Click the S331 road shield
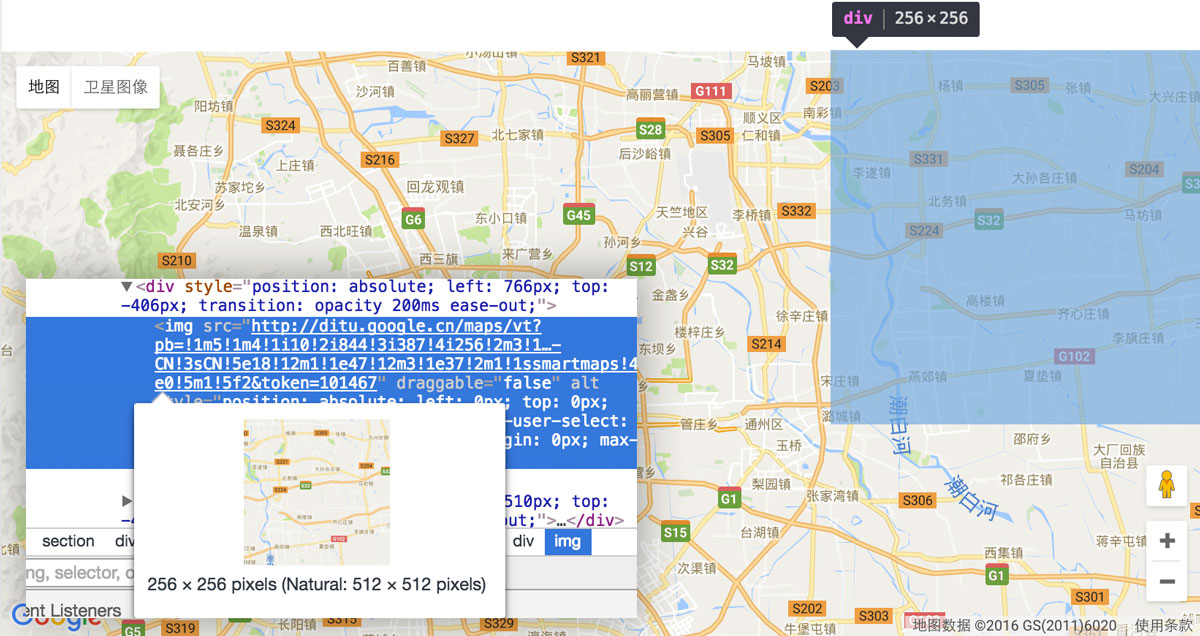The image size is (1200, 636). (929, 159)
